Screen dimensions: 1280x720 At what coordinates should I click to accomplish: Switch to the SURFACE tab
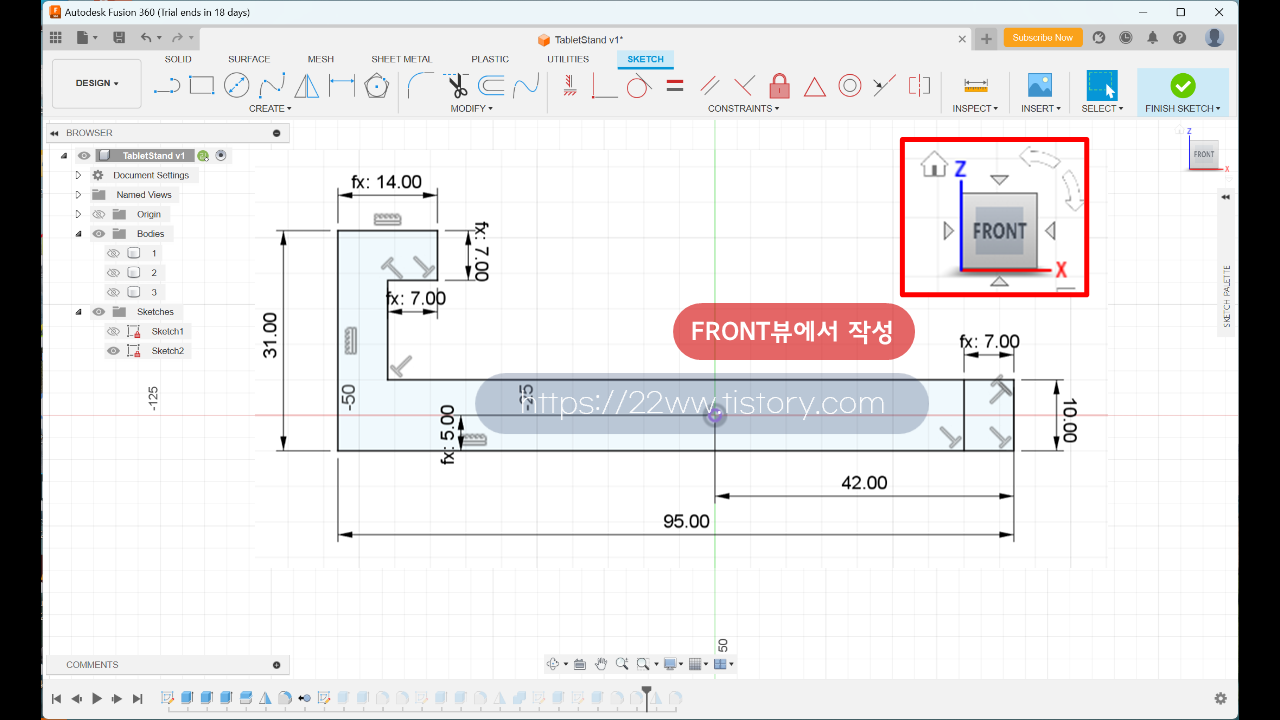coord(249,59)
